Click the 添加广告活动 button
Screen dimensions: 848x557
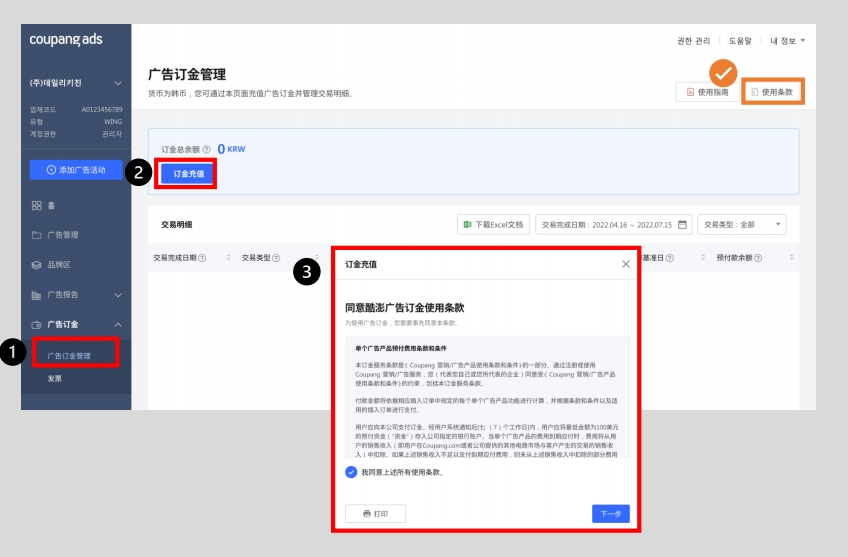click(x=76, y=170)
